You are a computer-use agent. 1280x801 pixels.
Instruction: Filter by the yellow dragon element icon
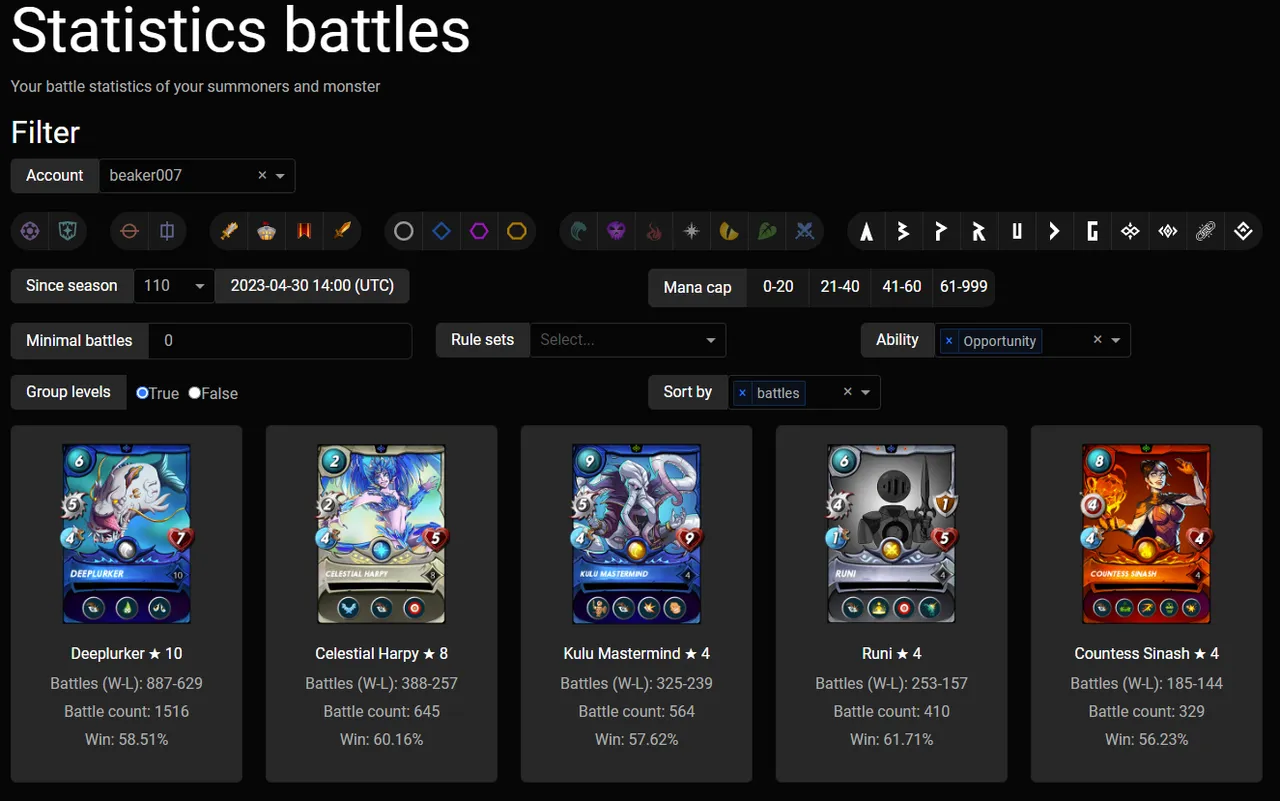pos(729,232)
